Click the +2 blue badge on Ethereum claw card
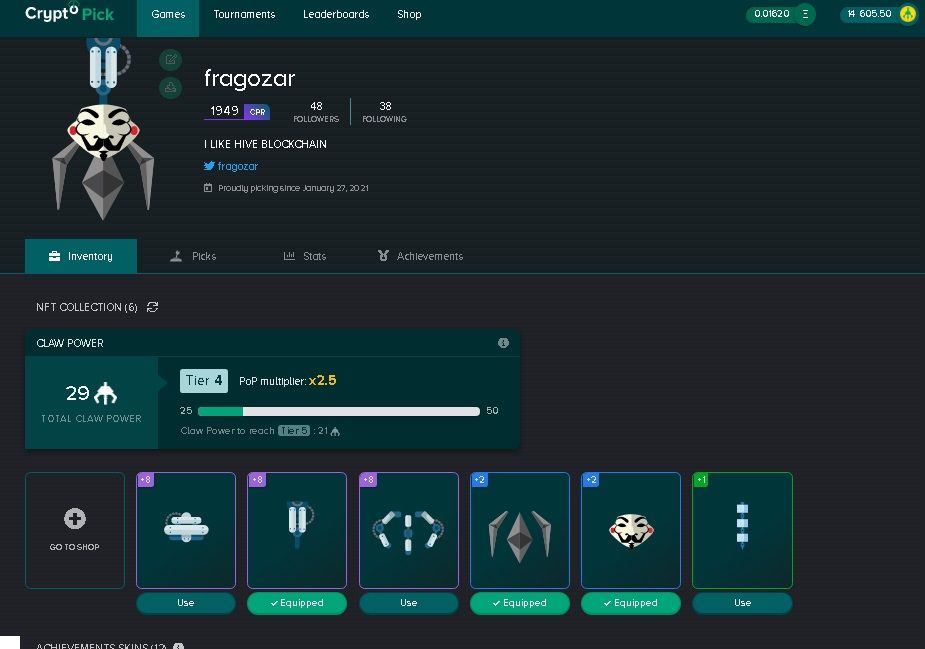The width and height of the screenshot is (925, 649). tap(480, 480)
